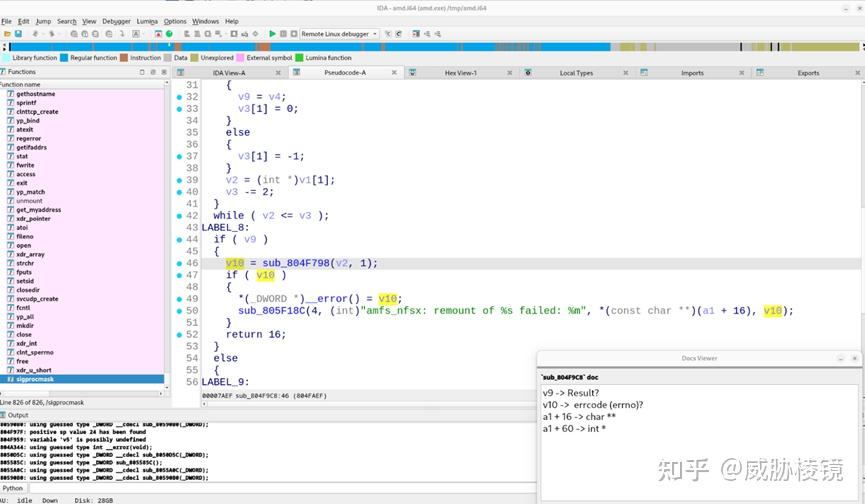Click the IDA View-A tab icon
The image size is (865, 504).
(180, 73)
